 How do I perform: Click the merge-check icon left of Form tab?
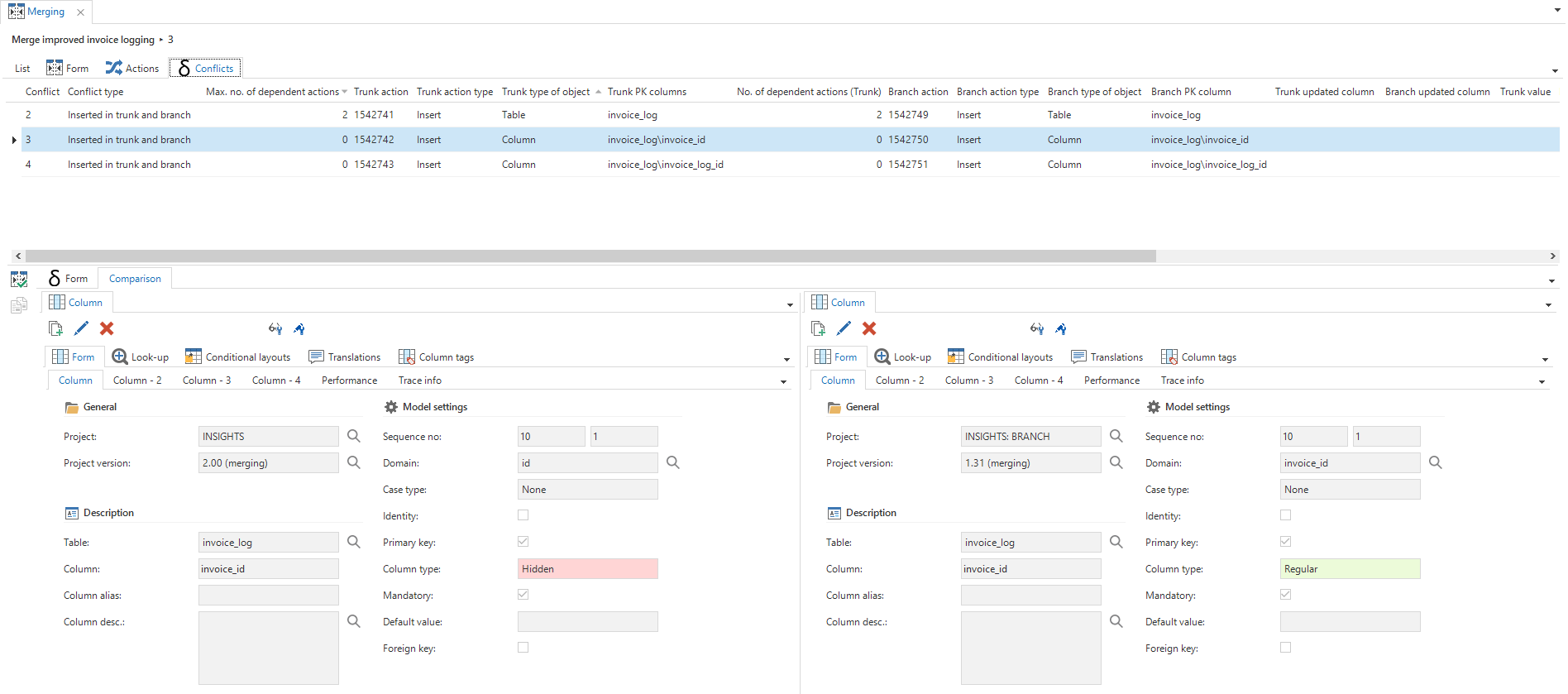click(x=19, y=280)
